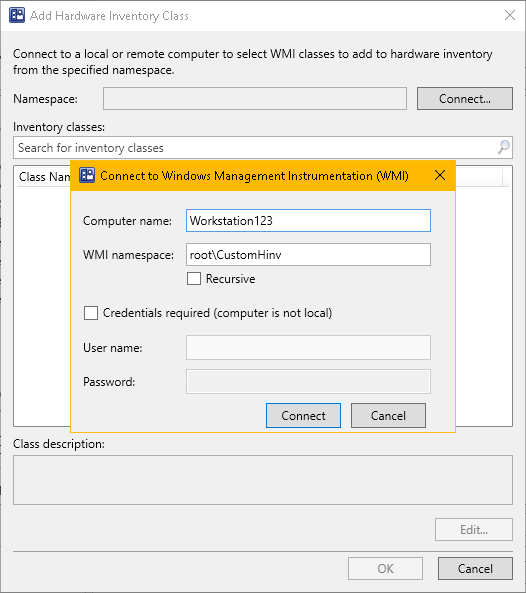The image size is (526, 593).
Task: Click the magnifier icon in inventory search
Action: click(503, 147)
